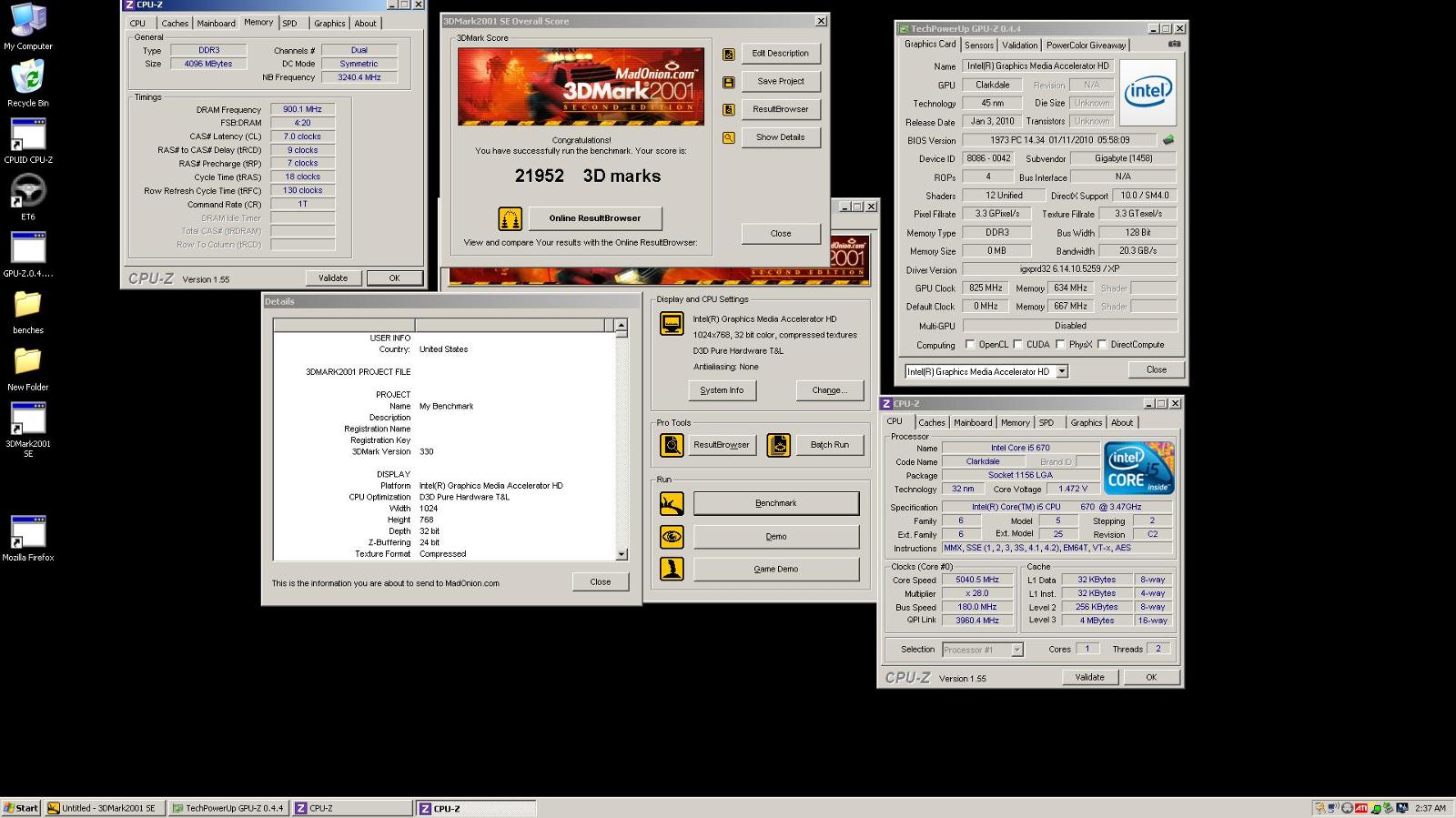
Task: Open the Processor #1 selection dropdown in CPU-Z
Action: coord(1017,650)
